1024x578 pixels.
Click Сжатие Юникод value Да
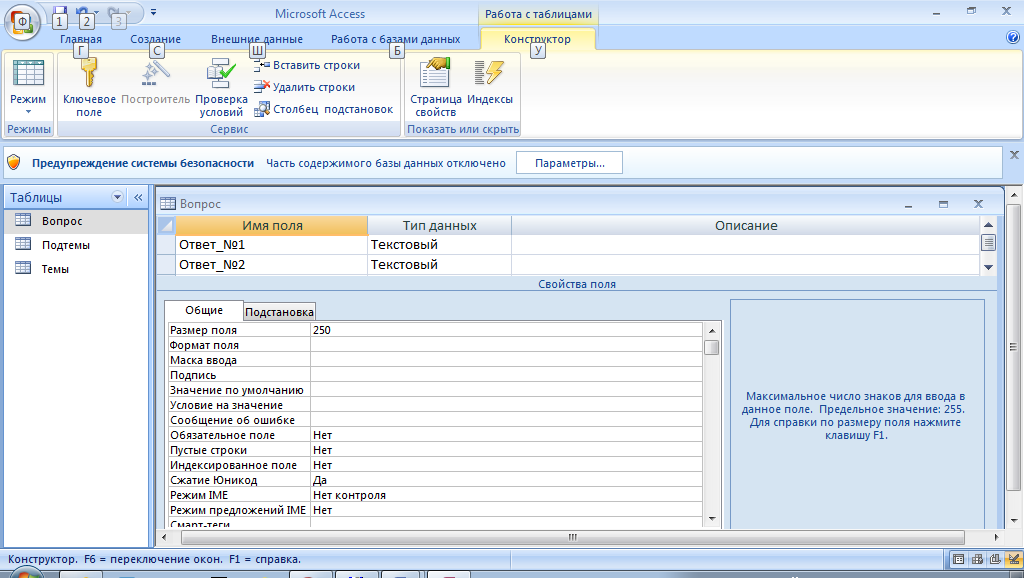pos(506,481)
